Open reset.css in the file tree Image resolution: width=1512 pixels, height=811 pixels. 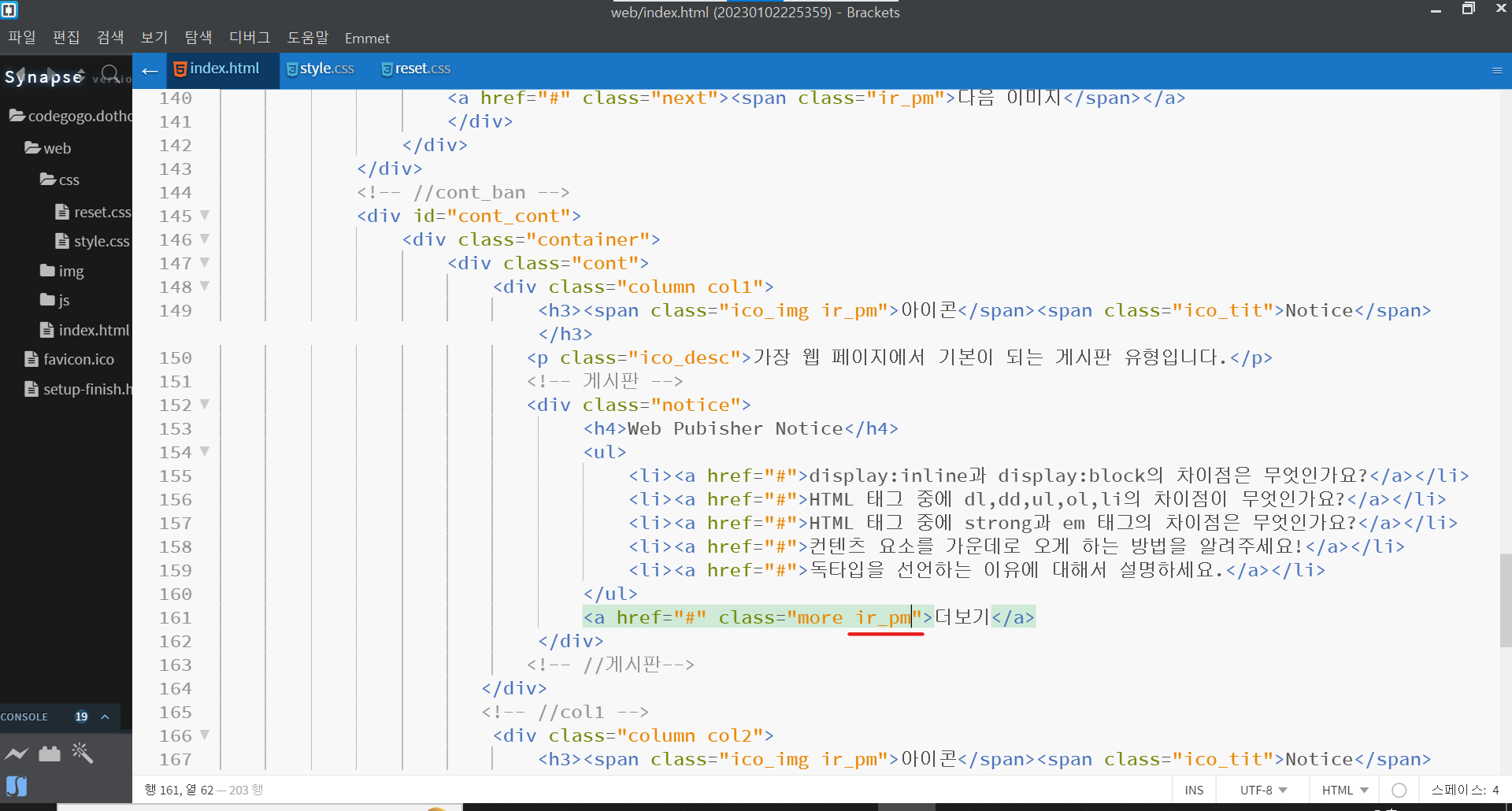tap(102, 212)
